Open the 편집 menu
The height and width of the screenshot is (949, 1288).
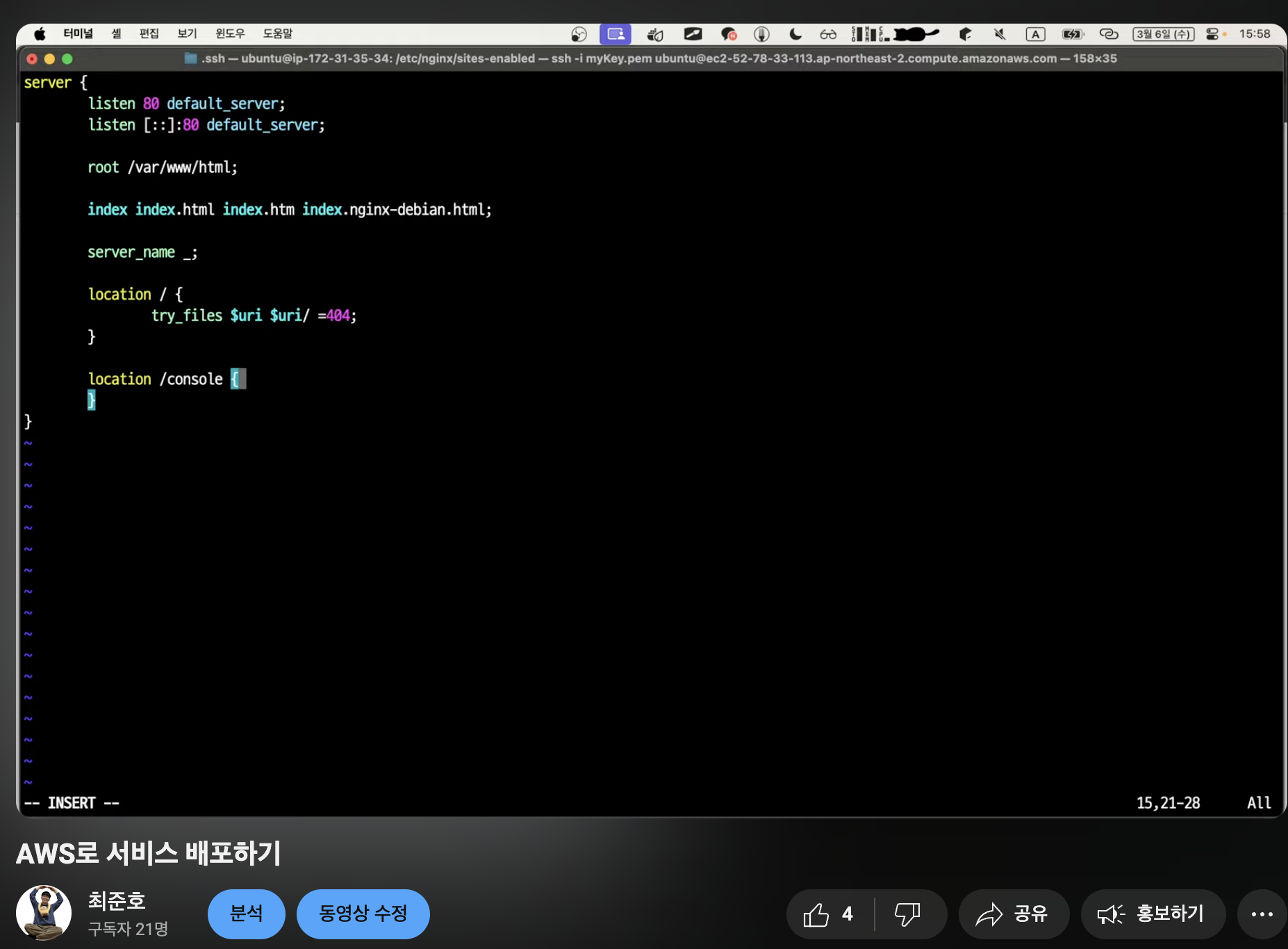pos(149,33)
